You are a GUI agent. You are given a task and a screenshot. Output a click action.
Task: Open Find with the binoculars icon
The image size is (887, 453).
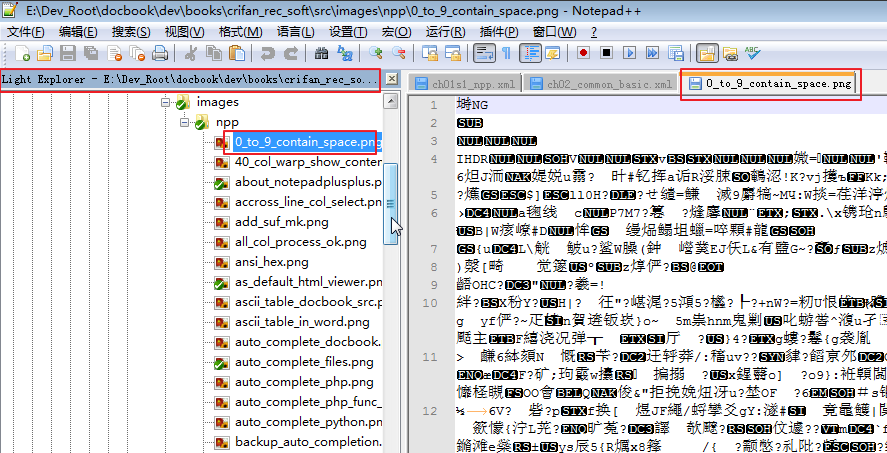321,53
